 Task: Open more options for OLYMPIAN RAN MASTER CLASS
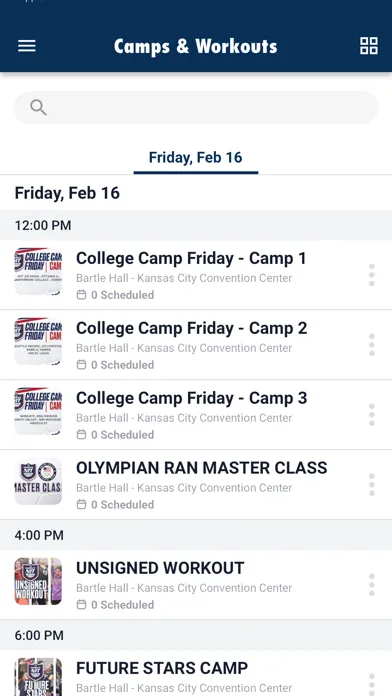coord(372,485)
